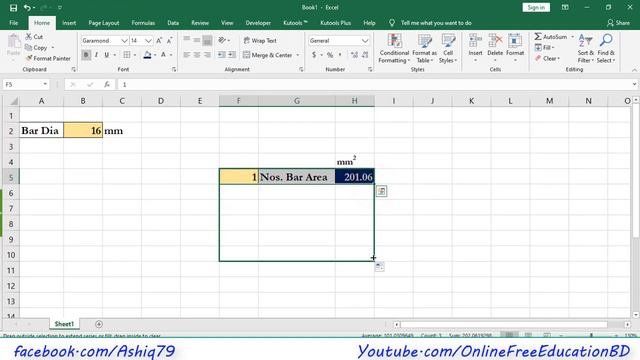Toggle Italic formatting
The image size is (640, 360).
click(96, 55)
